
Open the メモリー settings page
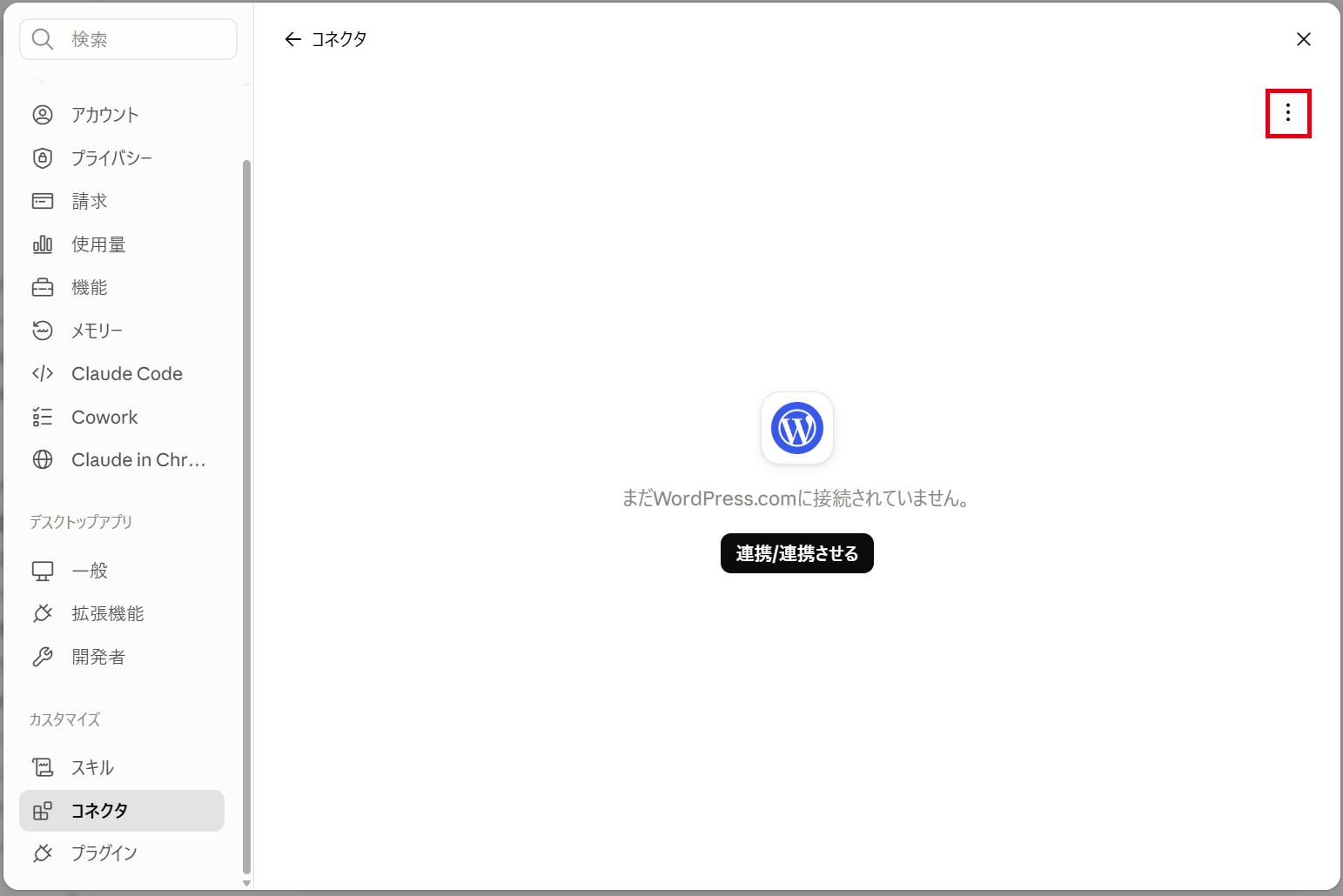tap(122, 331)
